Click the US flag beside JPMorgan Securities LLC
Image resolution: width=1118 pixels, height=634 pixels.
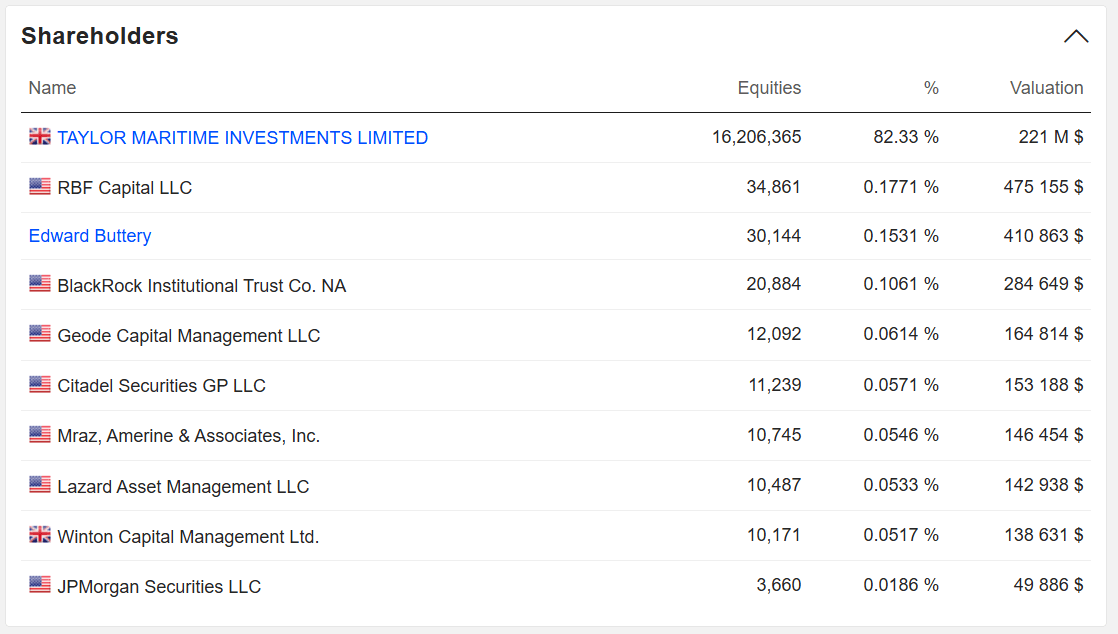tap(39, 583)
